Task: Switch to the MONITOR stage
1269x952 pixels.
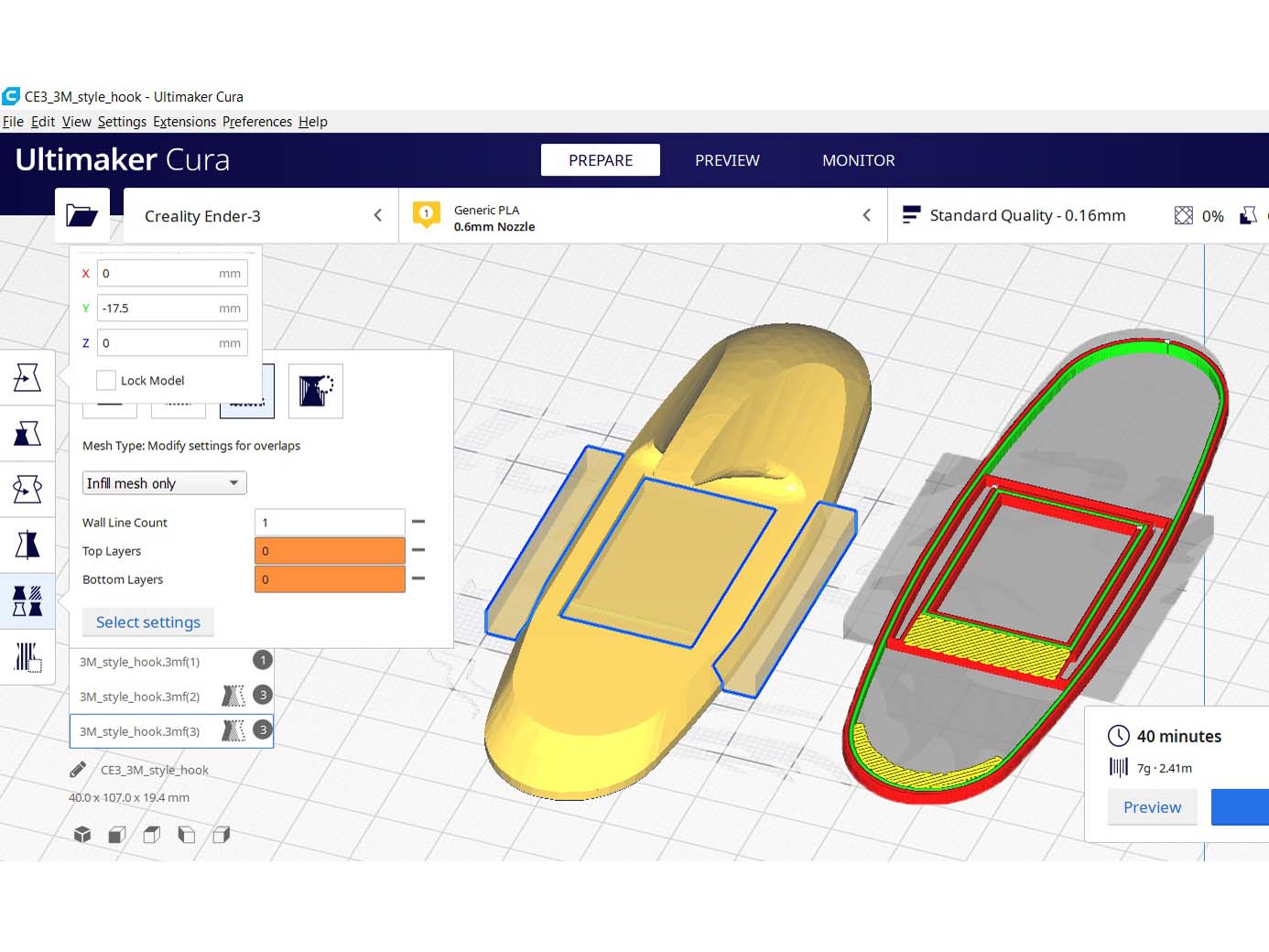Action: coord(859,160)
